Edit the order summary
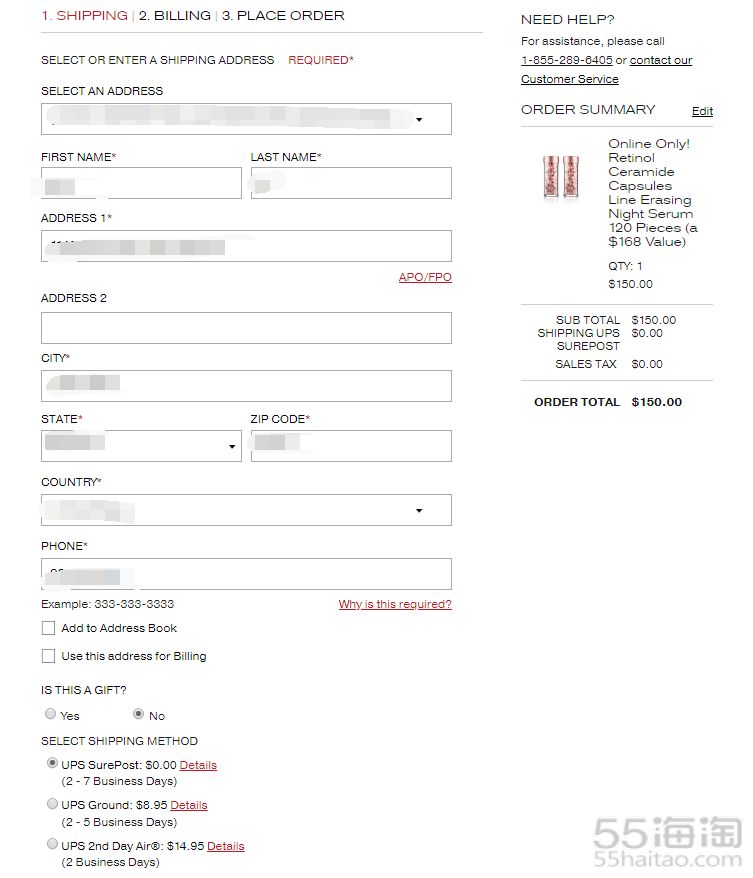The height and width of the screenshot is (878, 753). click(x=702, y=111)
